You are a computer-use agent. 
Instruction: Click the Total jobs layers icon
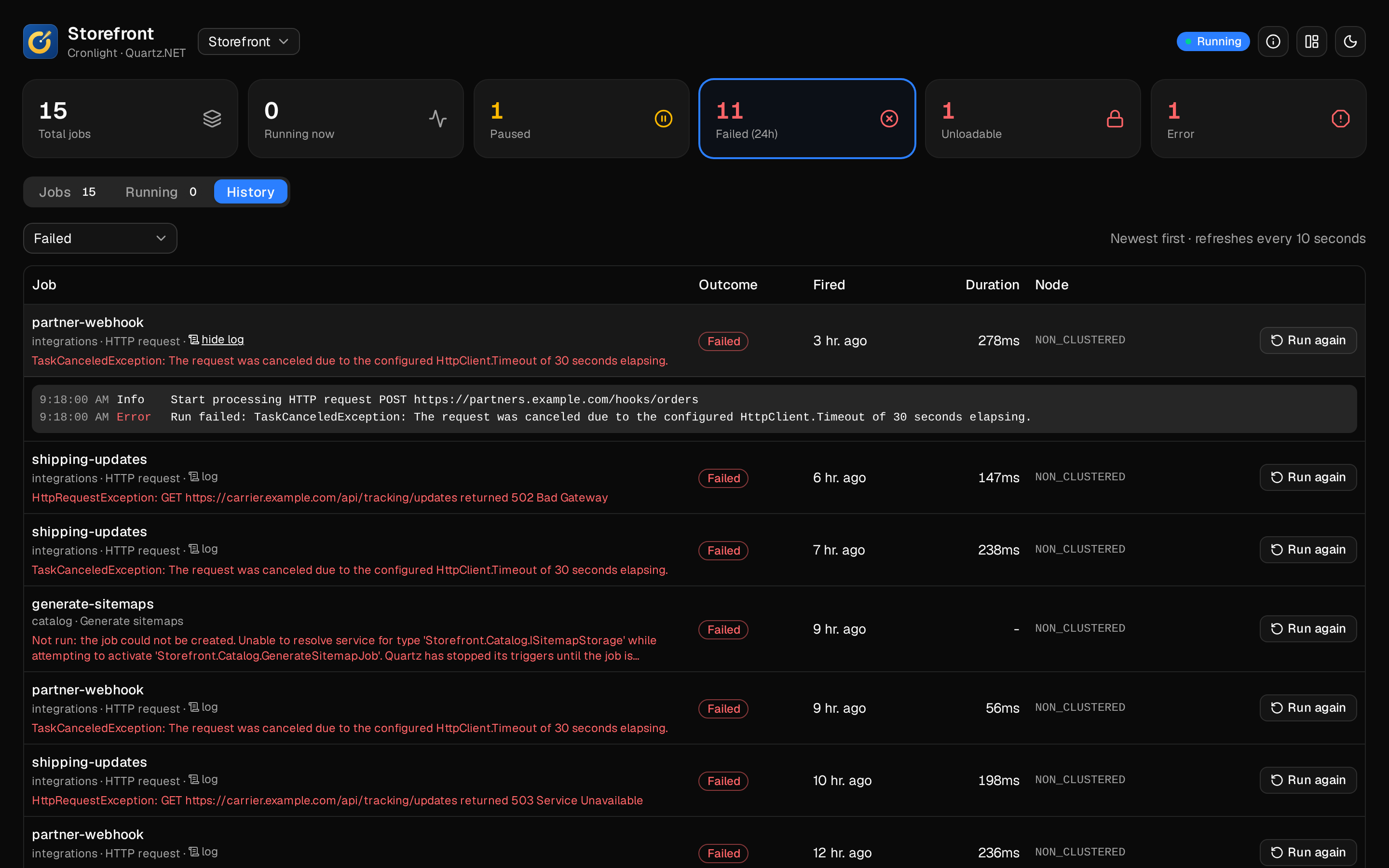pyautogui.click(x=212, y=119)
